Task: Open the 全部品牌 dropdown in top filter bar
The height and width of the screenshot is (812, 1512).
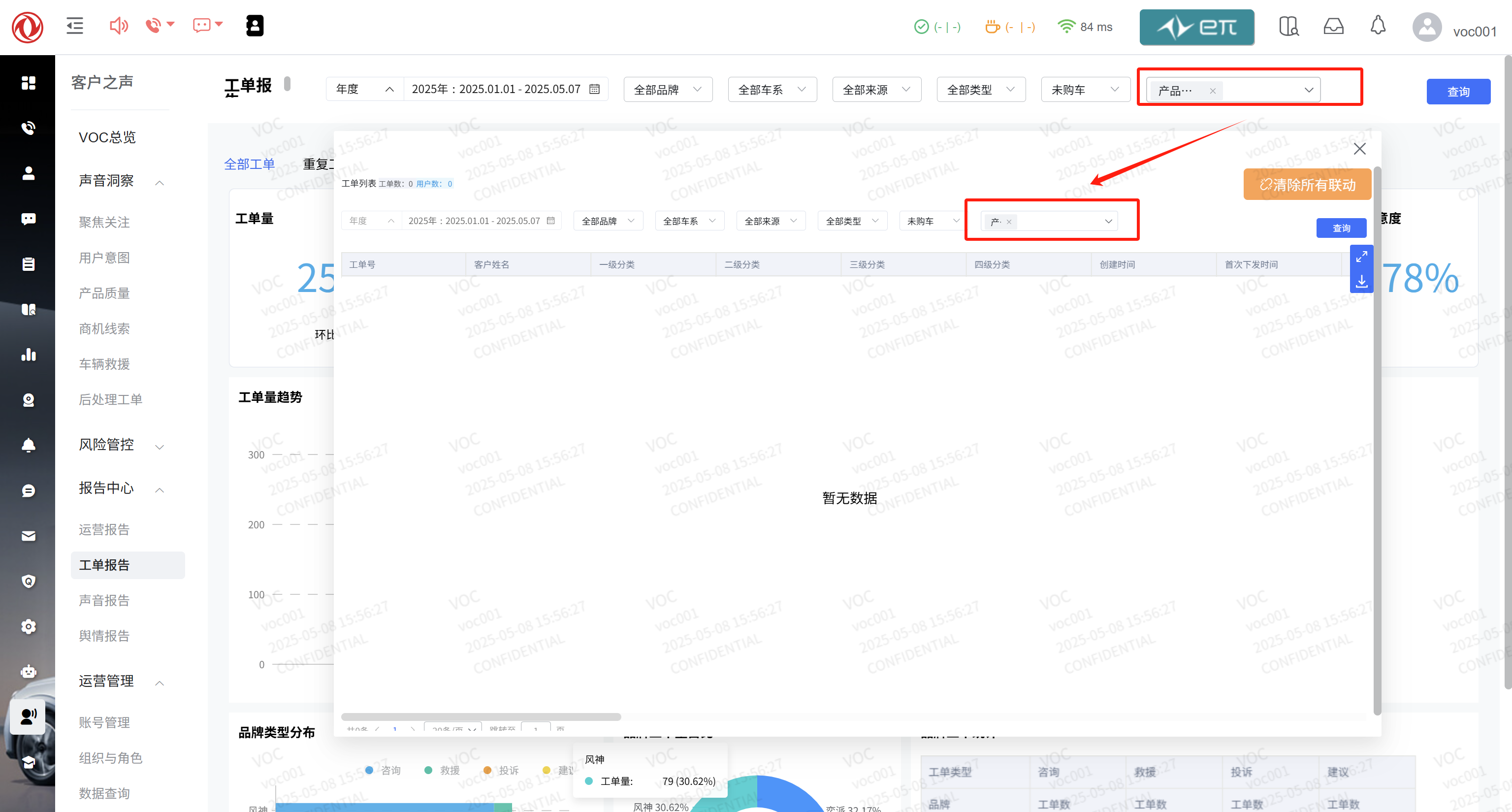Action: [x=668, y=89]
